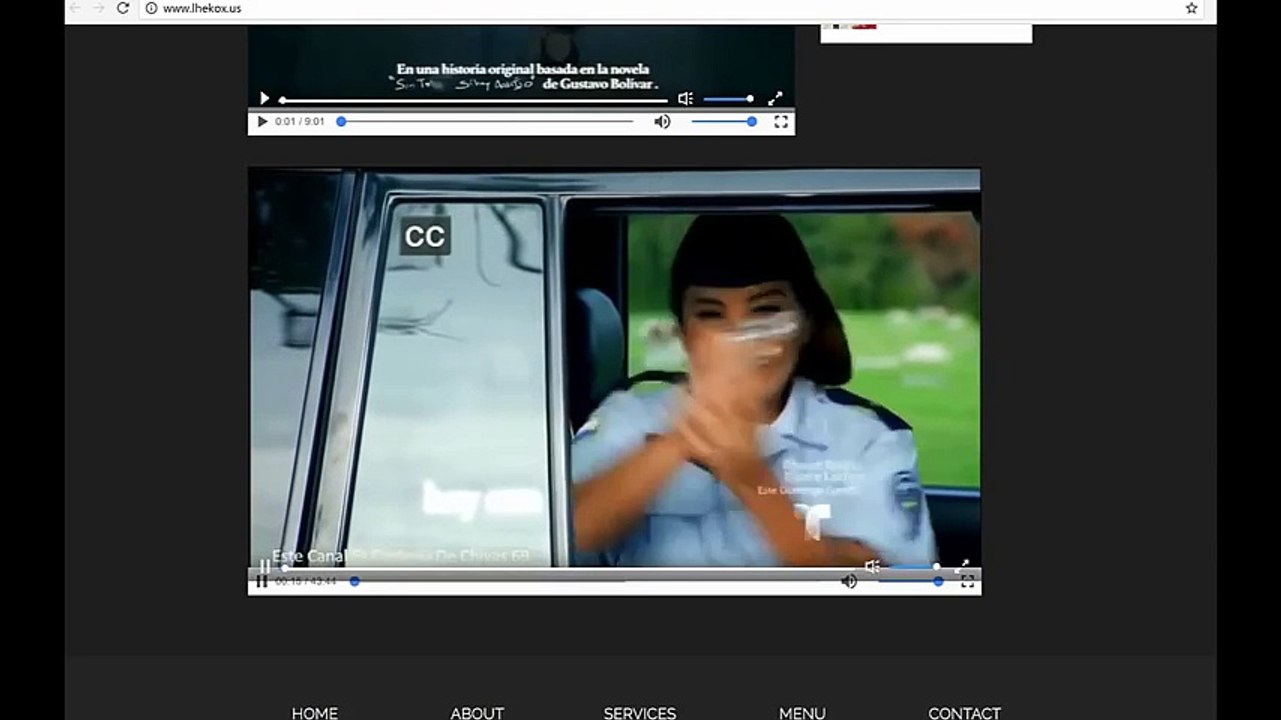Expand the top video using the overlay arrows icon
This screenshot has width=1281, height=720.
[775, 98]
